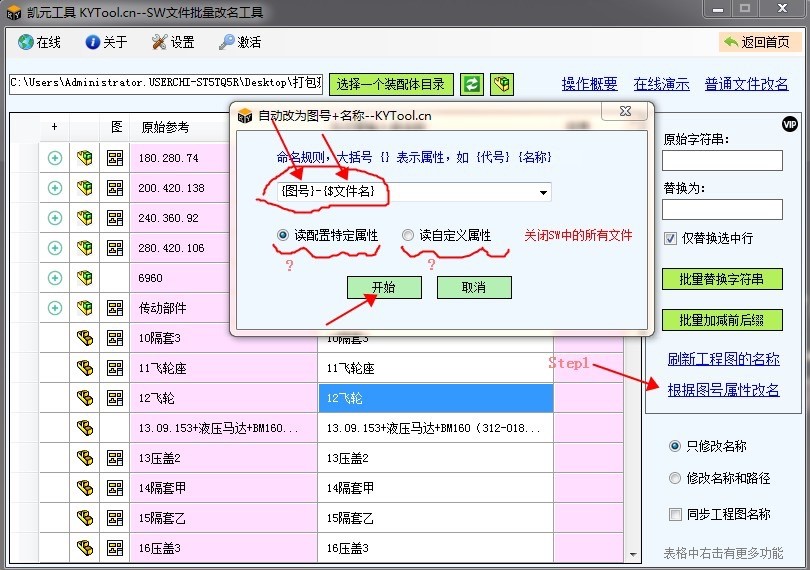
Task: Open the 关于 menu item
Action: (106, 42)
